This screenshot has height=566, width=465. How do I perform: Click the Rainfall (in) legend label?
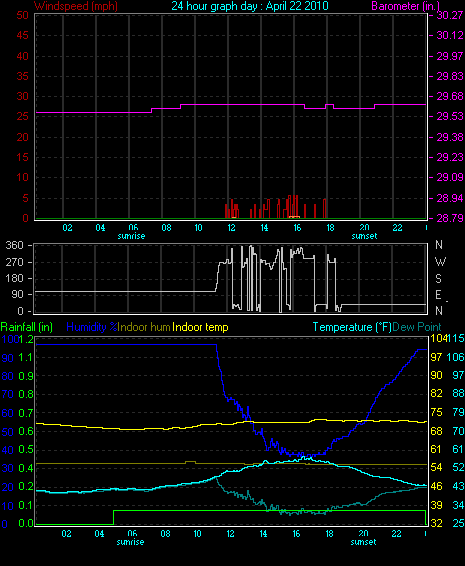pos(27,327)
